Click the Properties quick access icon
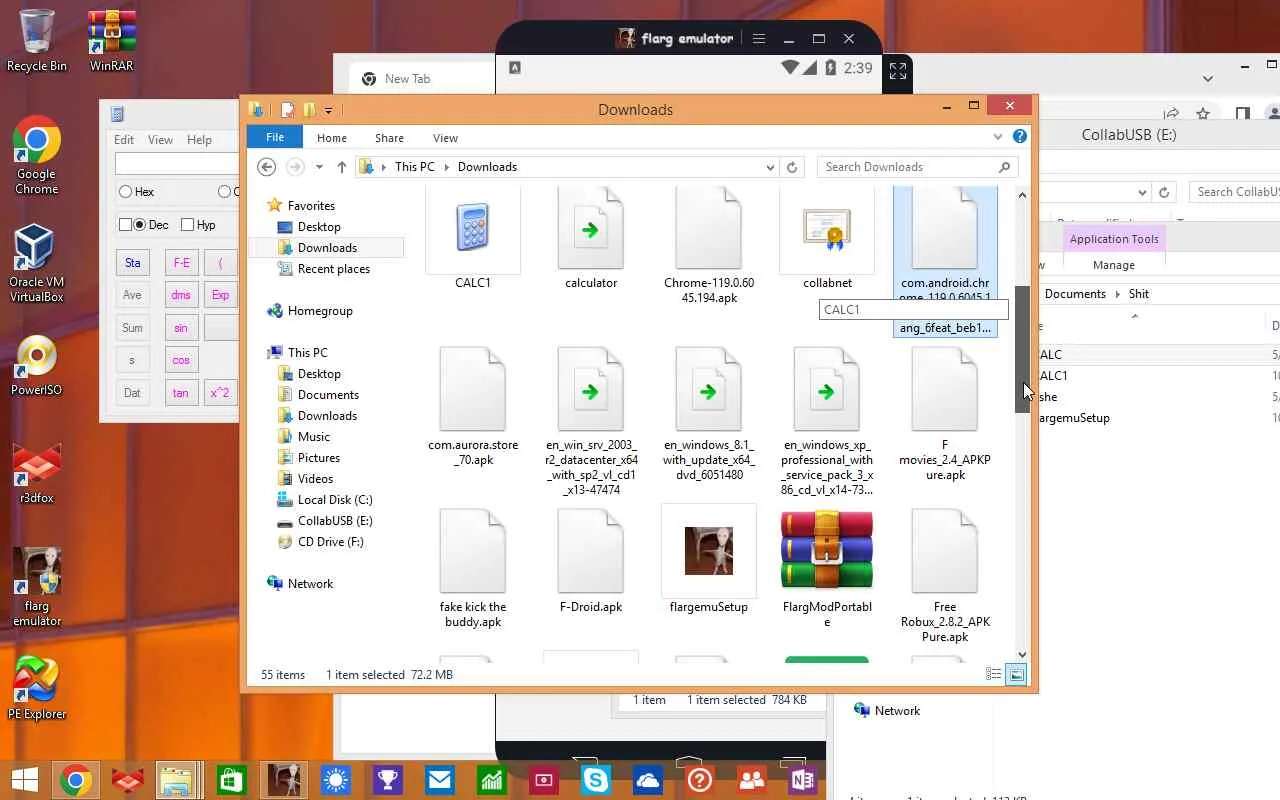The width and height of the screenshot is (1280, 800). 287,110
